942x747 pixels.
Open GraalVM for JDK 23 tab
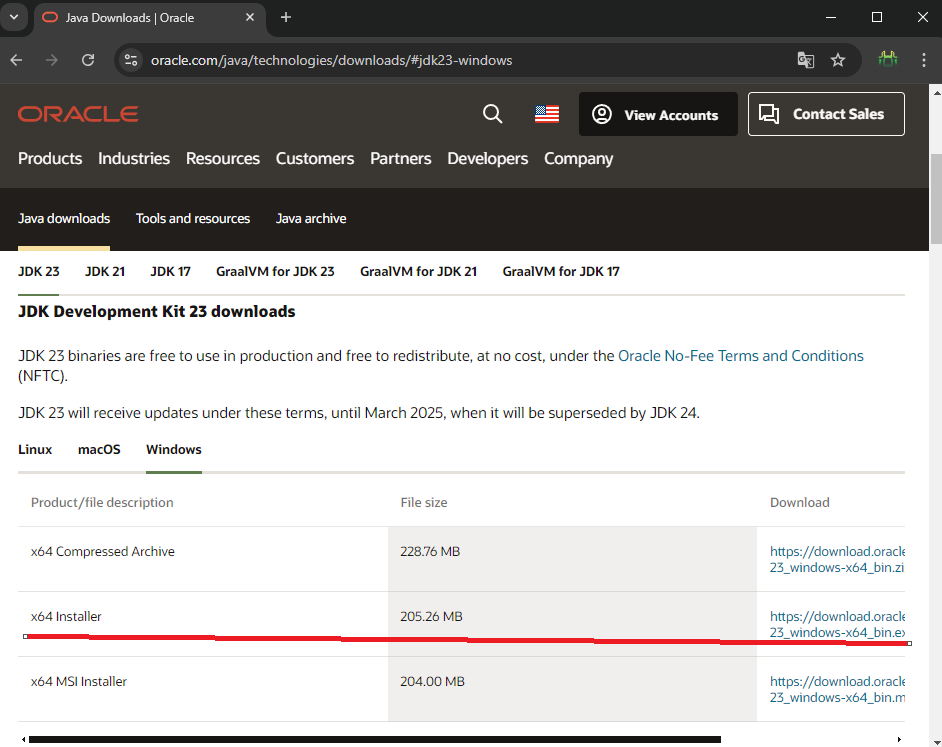275,272
